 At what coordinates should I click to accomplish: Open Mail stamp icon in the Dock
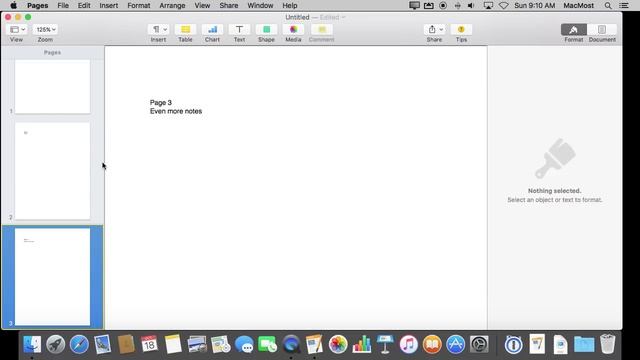(x=102, y=344)
